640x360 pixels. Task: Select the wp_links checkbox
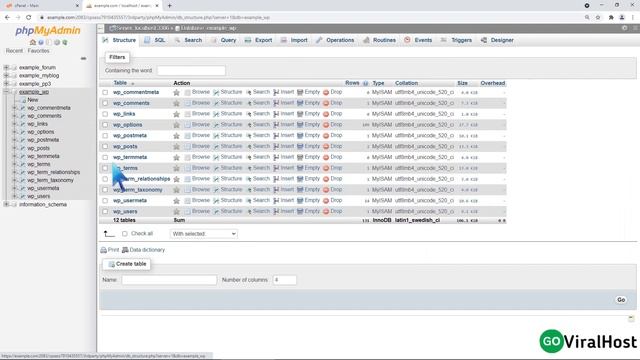[105, 114]
